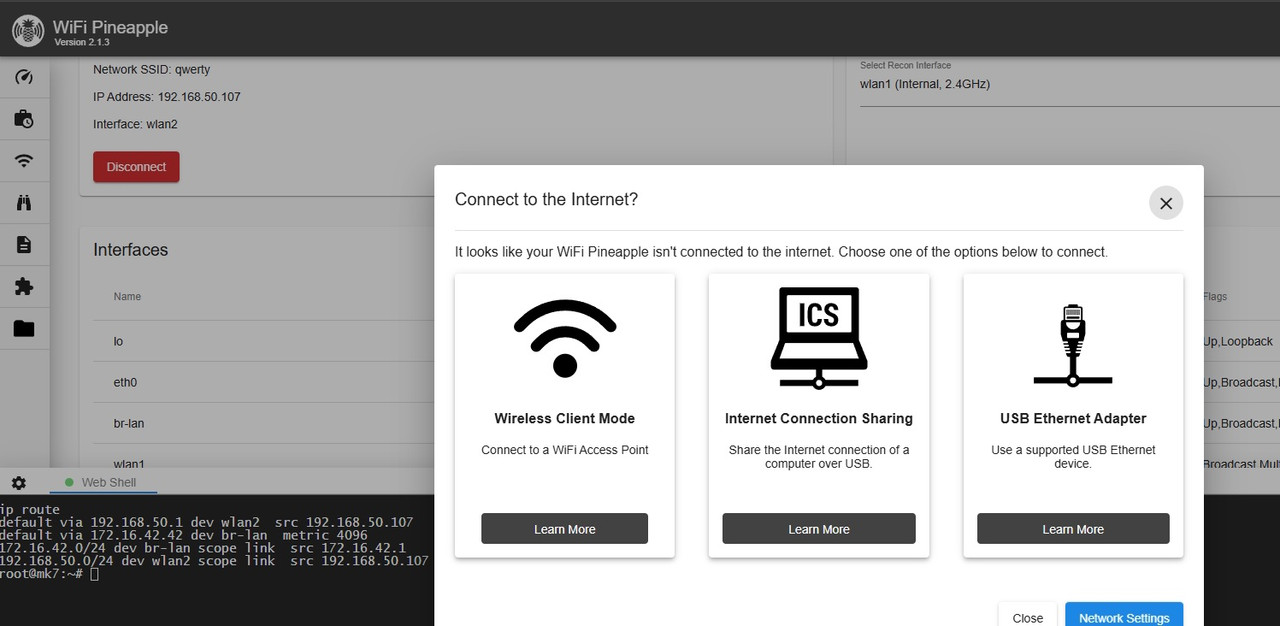Click Learn More under Internet Connection Sharing
1280x626 pixels.
pyautogui.click(x=819, y=529)
